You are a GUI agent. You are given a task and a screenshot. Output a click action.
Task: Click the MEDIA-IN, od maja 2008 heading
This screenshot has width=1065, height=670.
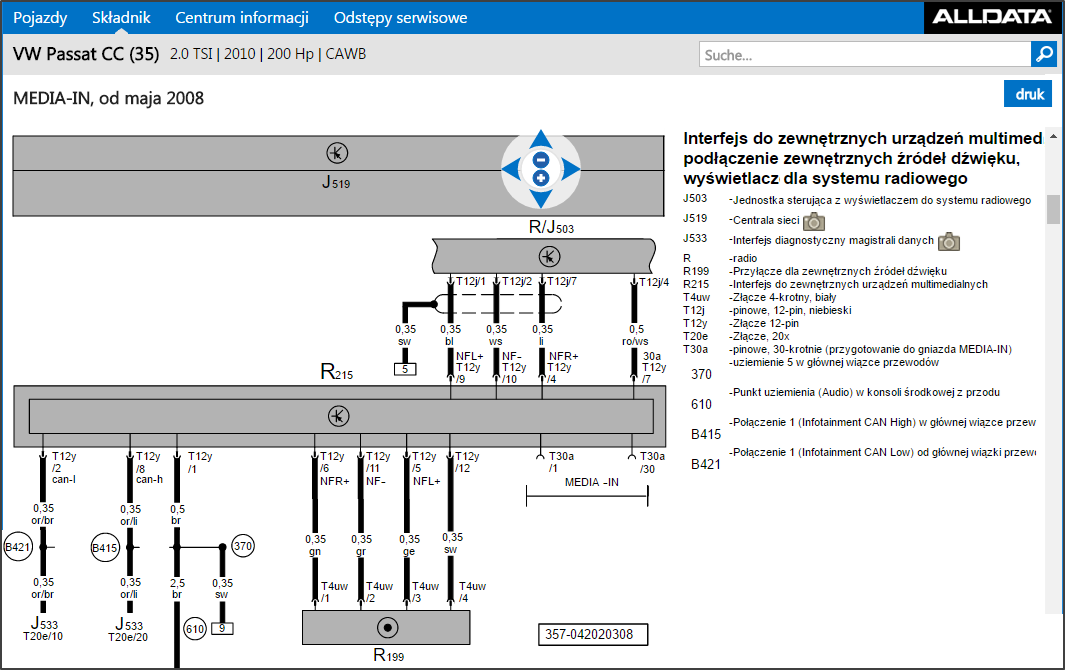pos(109,98)
